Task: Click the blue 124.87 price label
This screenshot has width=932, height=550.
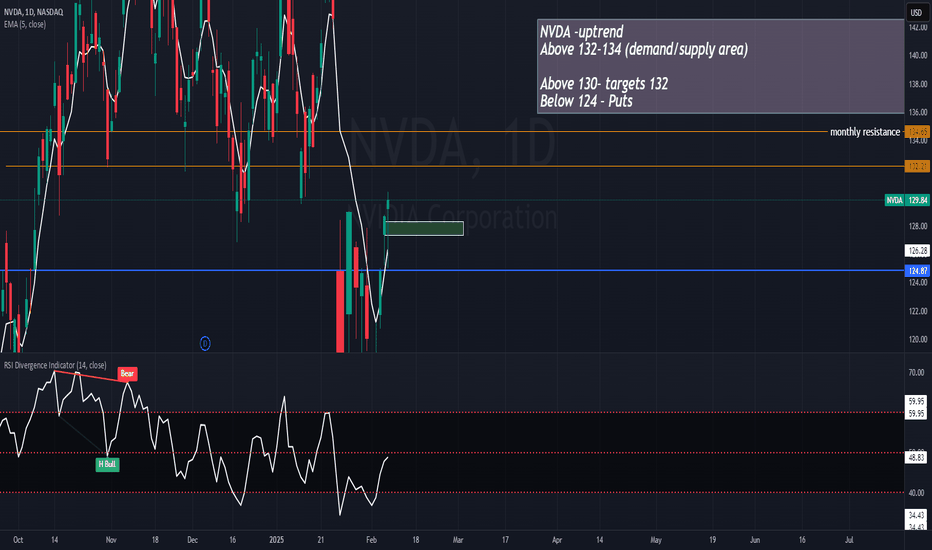Action: (x=917, y=271)
